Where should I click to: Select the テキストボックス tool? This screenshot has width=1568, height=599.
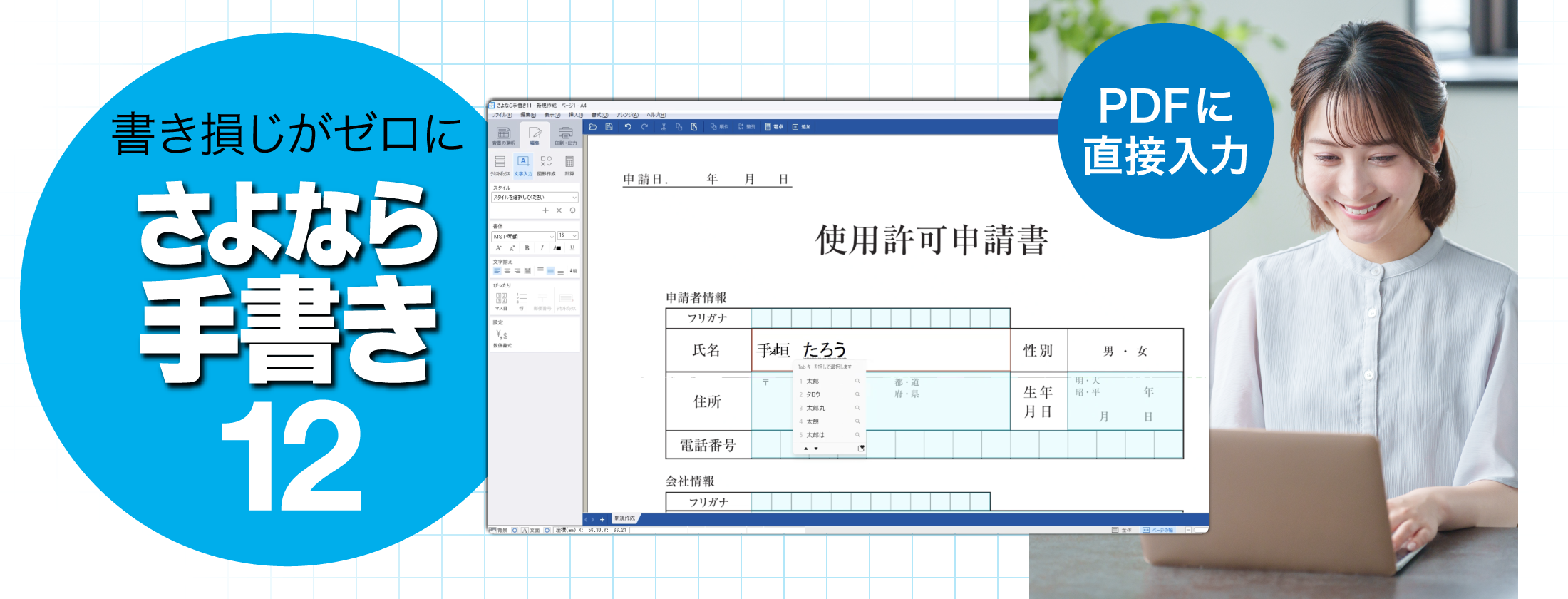[x=500, y=165]
